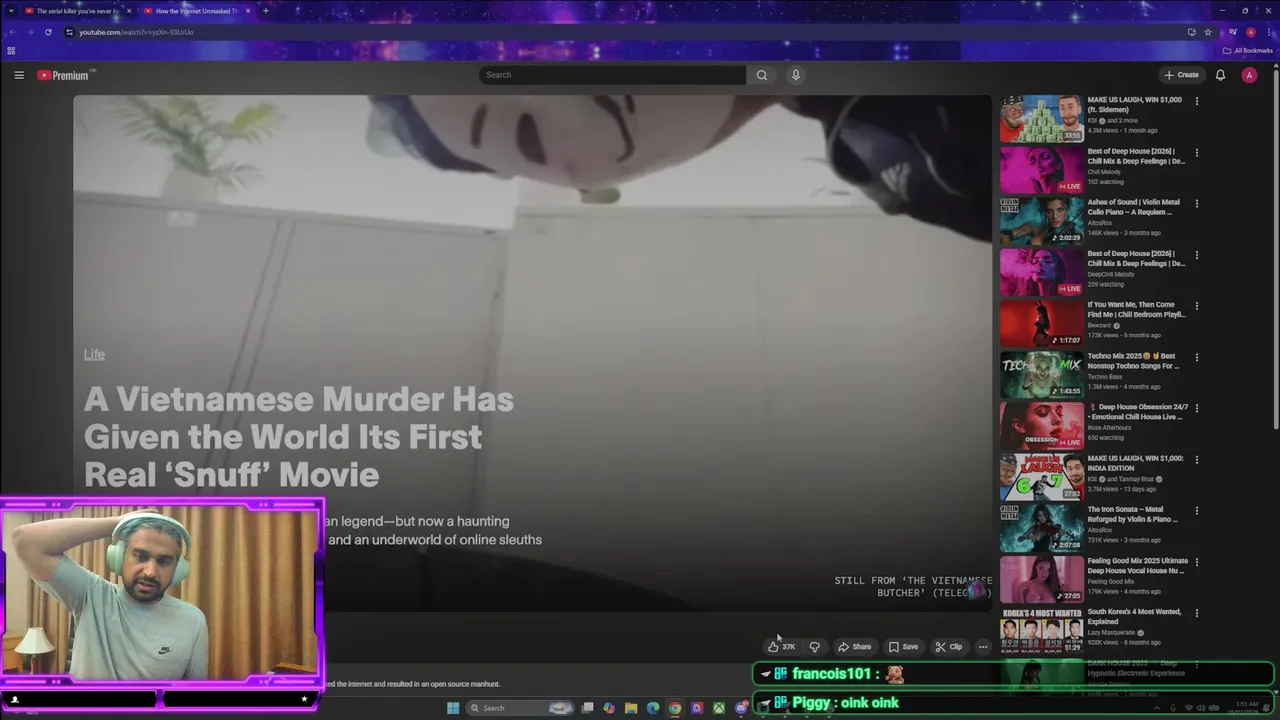The width and height of the screenshot is (1280, 720).
Task: Open options for 'Feeling Good Mix 2025'
Action: [1196, 561]
